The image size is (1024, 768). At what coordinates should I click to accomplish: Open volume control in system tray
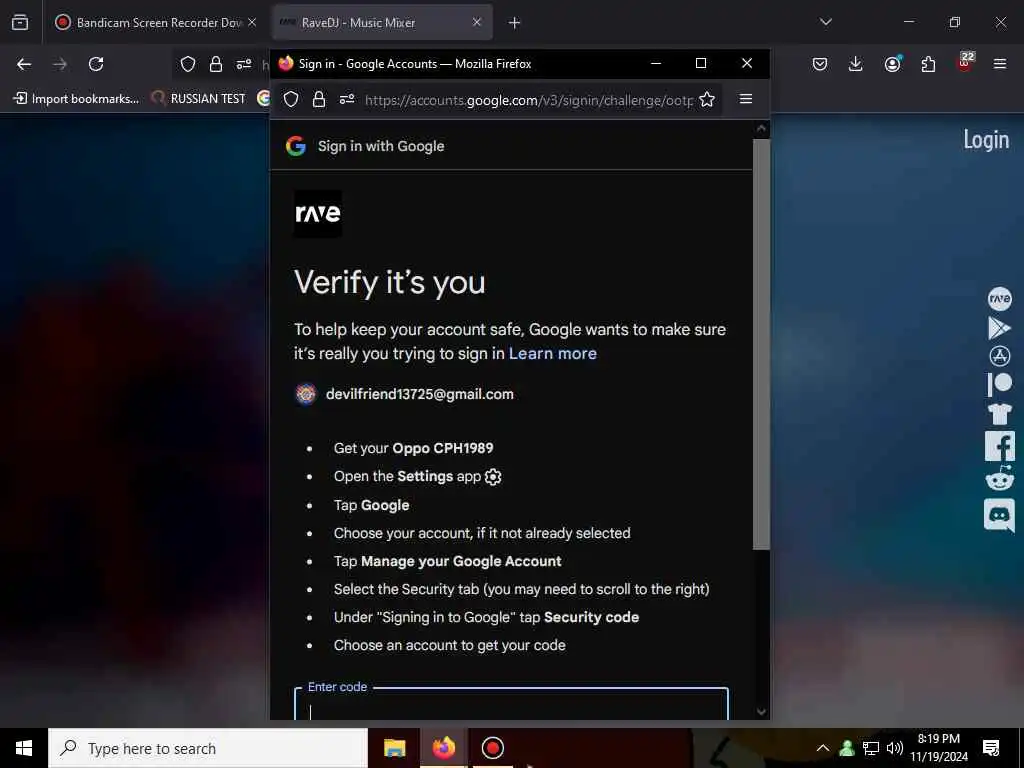coord(895,748)
